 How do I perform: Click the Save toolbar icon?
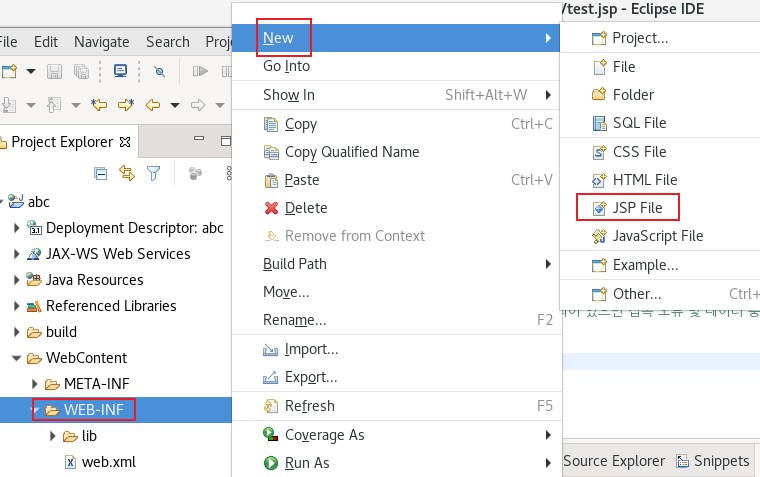click(54, 72)
